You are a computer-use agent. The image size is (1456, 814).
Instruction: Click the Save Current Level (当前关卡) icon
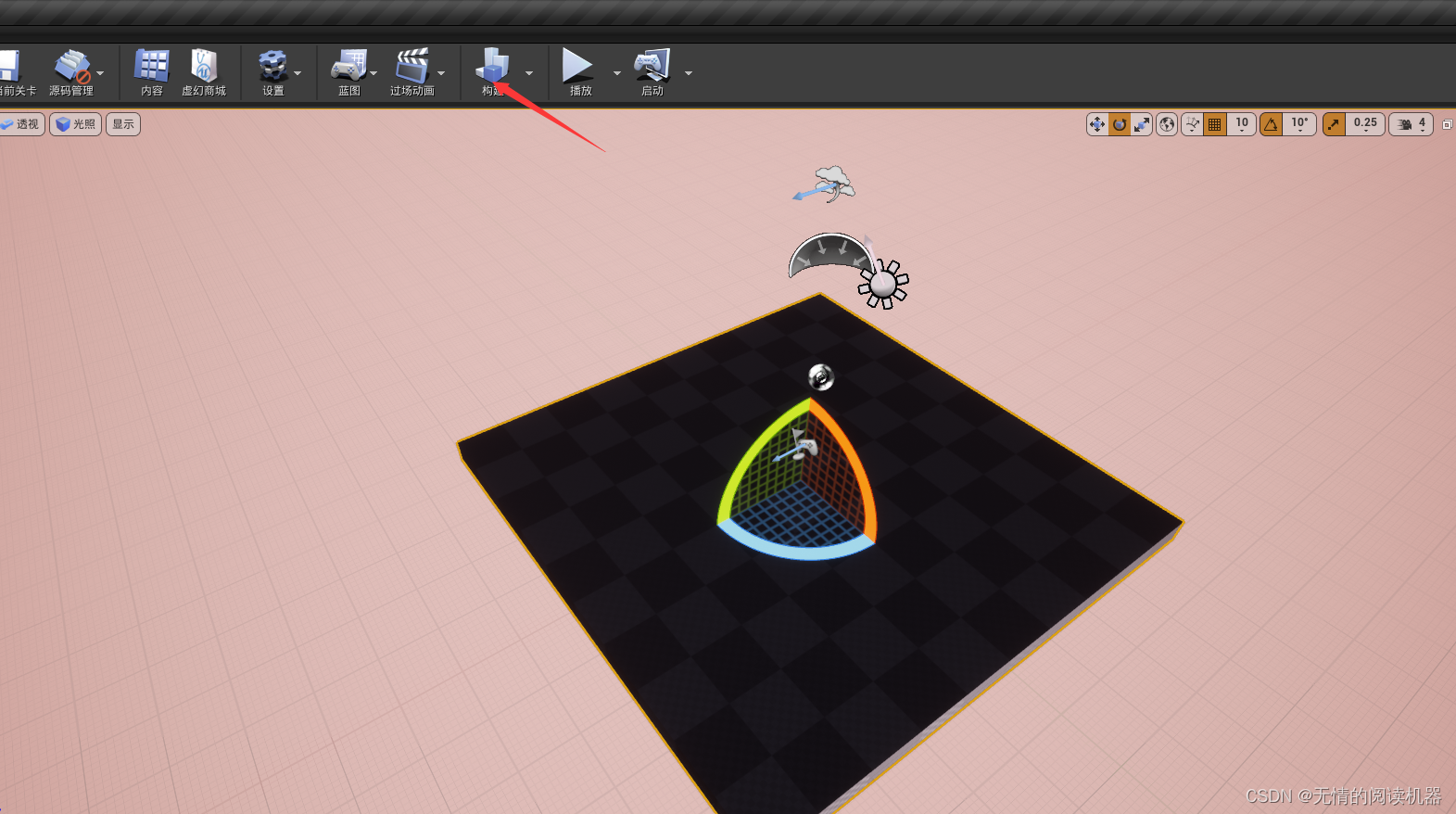(9, 66)
